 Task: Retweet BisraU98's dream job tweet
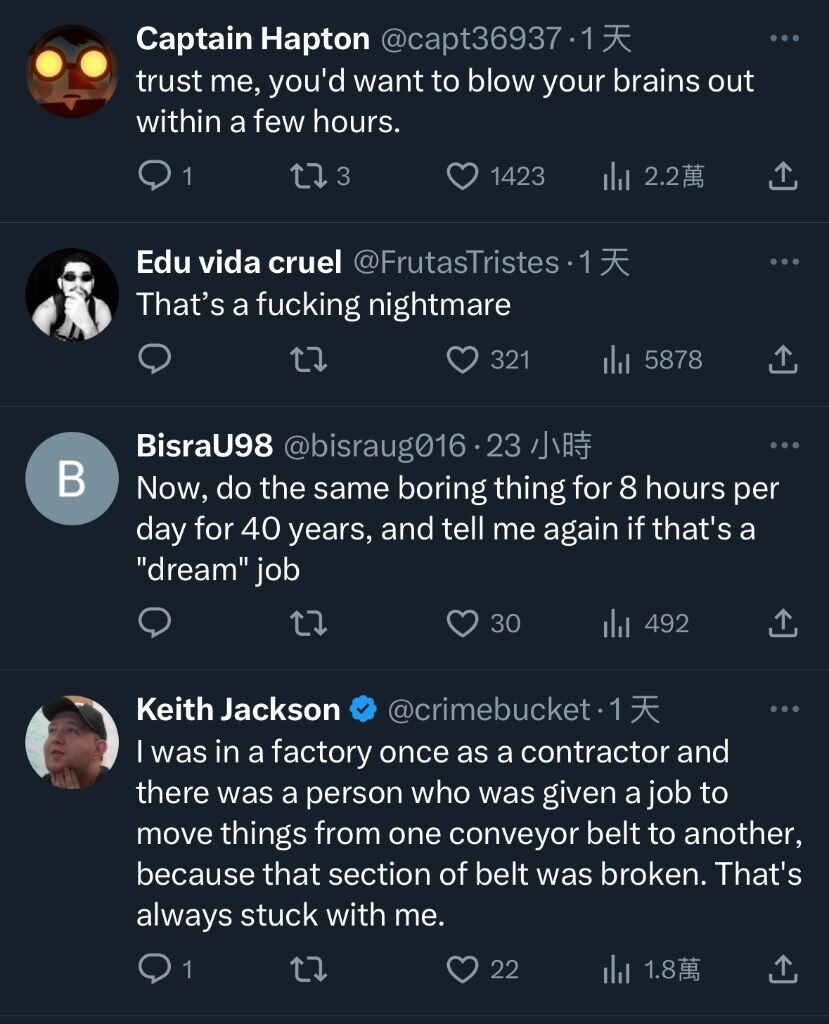click(x=307, y=624)
